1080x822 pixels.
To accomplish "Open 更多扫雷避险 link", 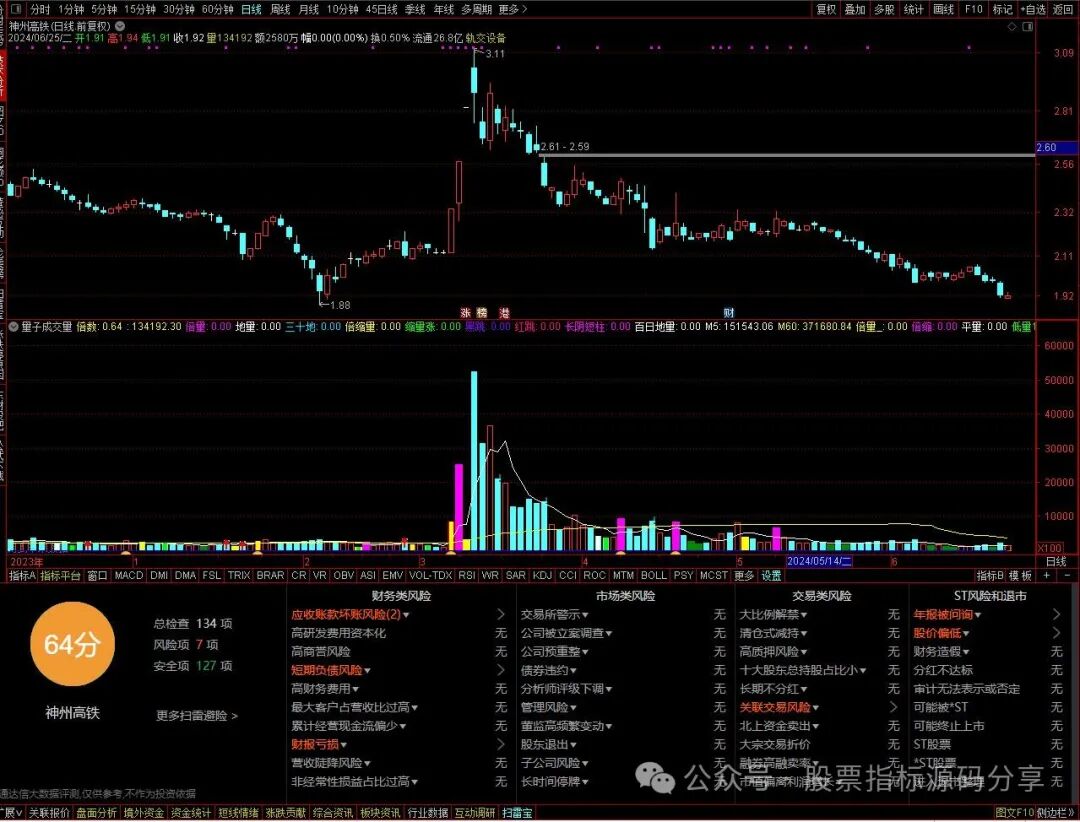I will (197, 715).
